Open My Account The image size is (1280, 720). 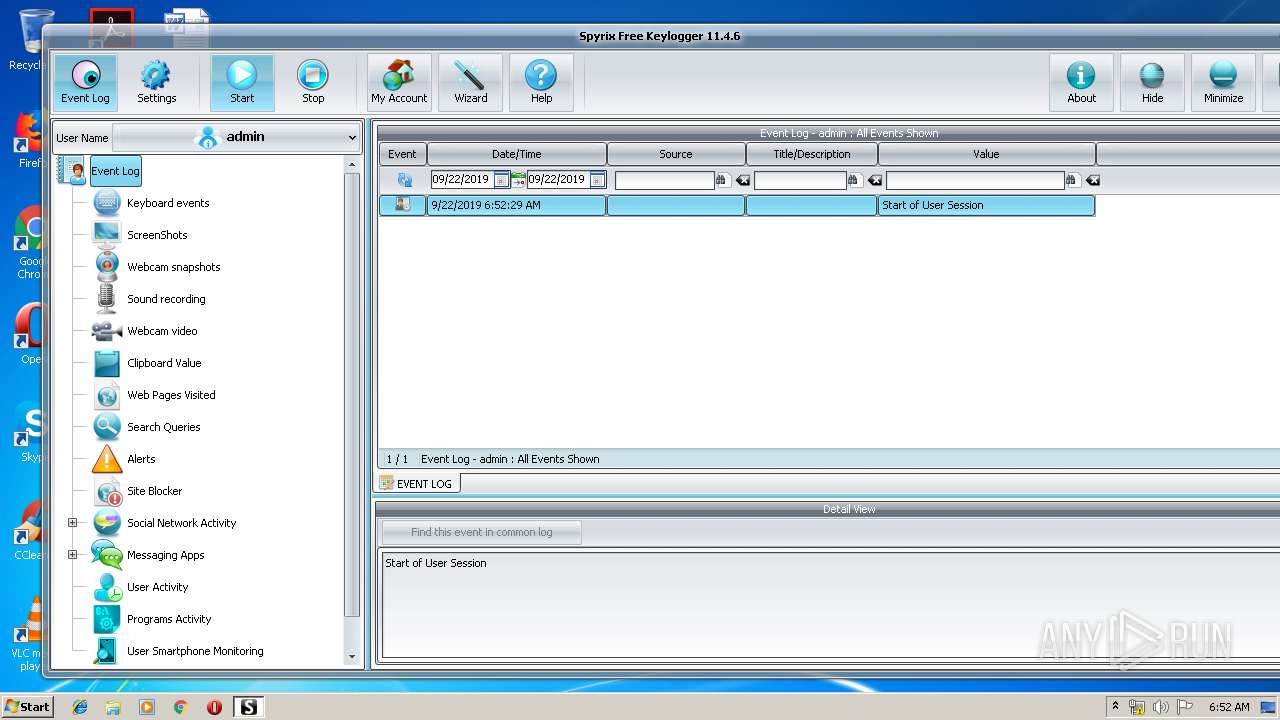[x=399, y=82]
